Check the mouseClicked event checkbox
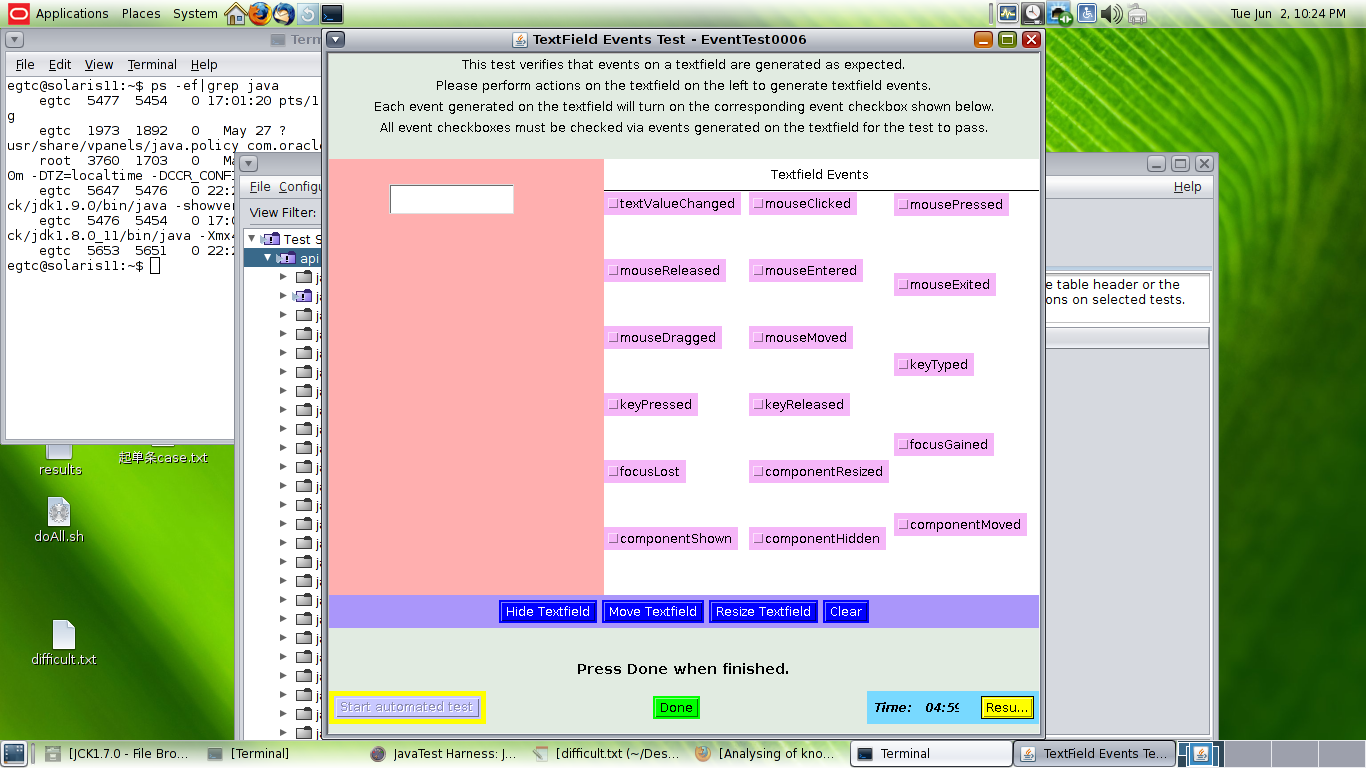1366x768 pixels. (758, 204)
